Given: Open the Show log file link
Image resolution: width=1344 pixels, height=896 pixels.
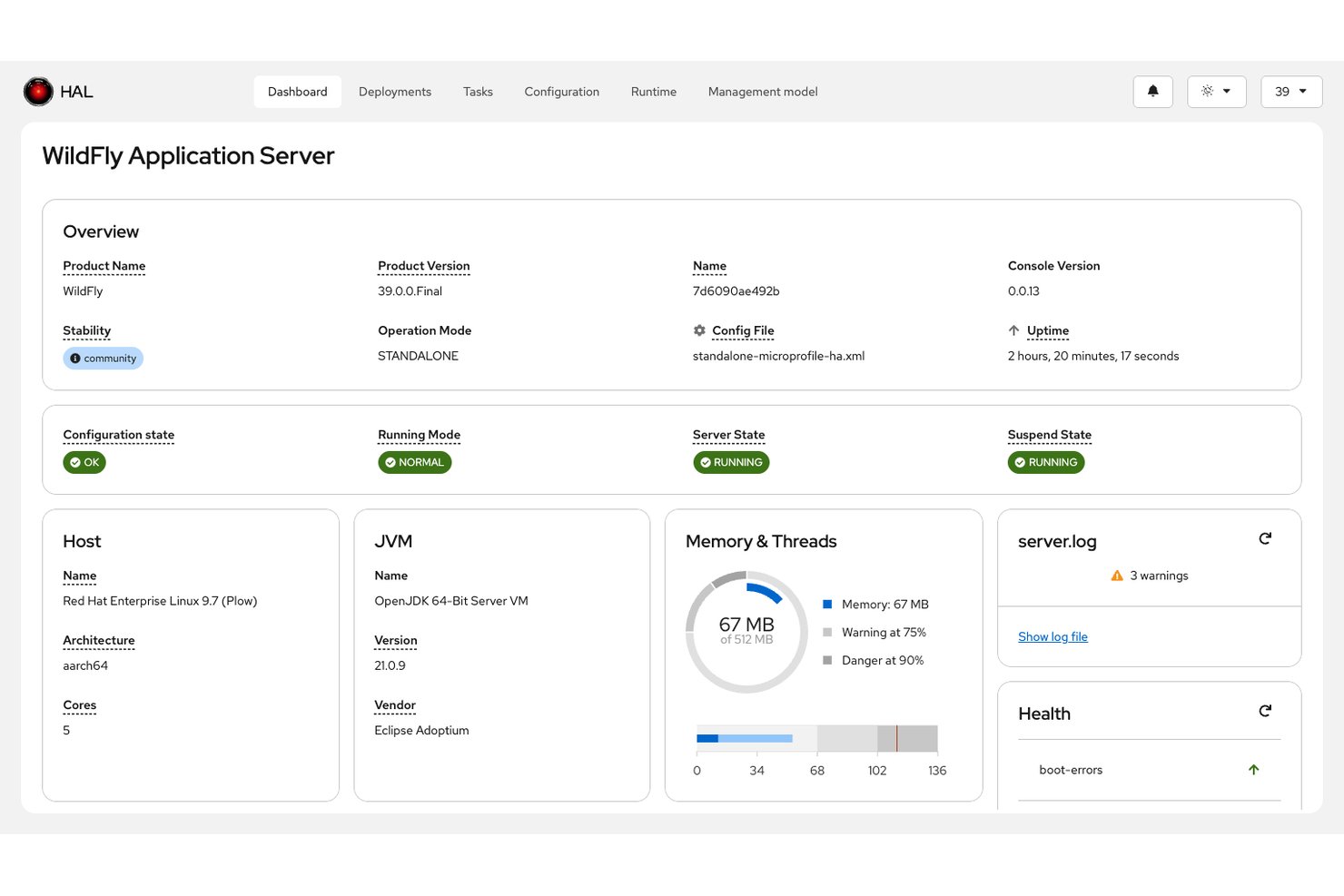Looking at the screenshot, I should [1052, 637].
